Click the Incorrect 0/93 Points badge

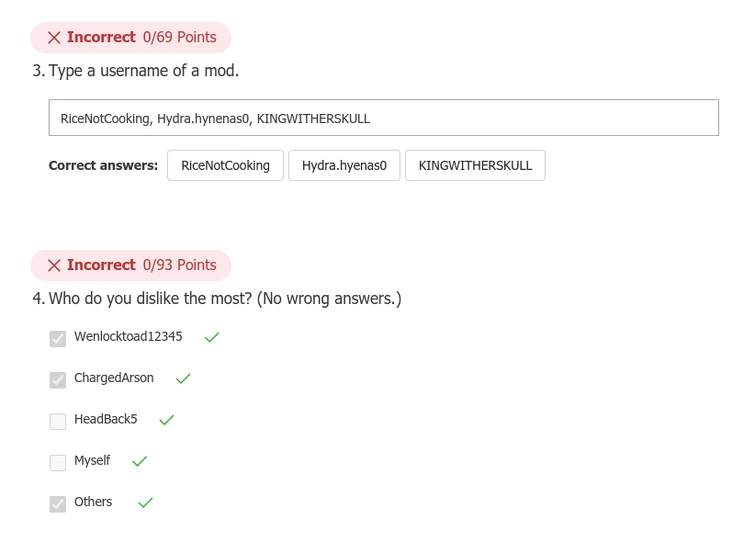131,266
